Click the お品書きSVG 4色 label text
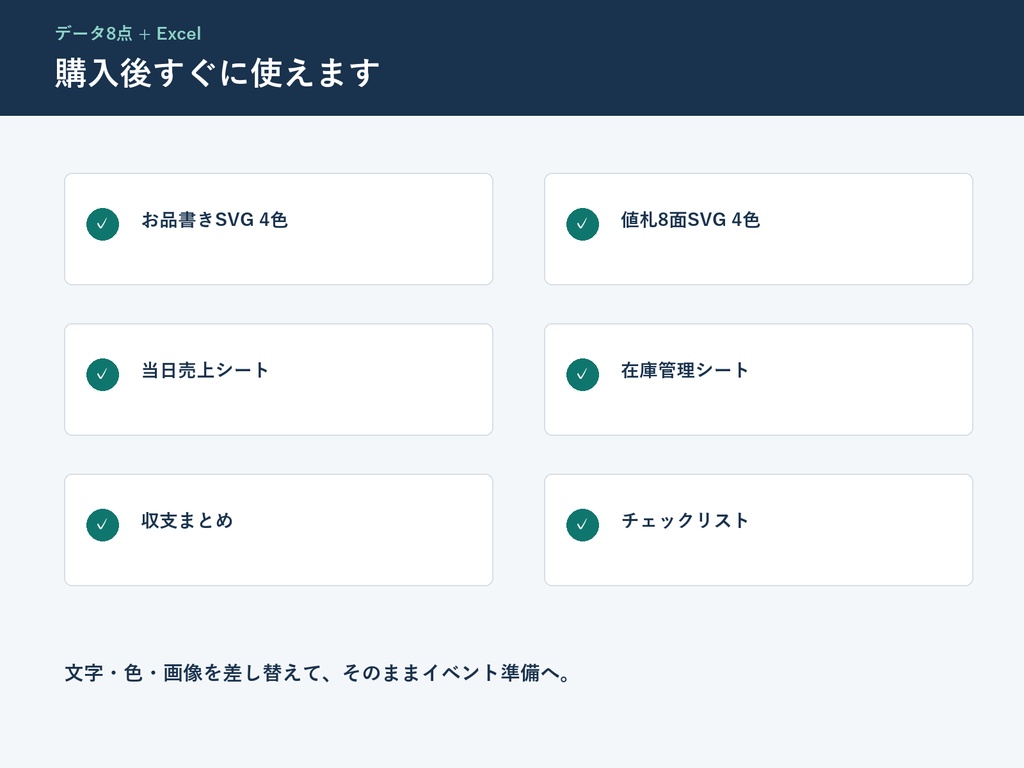 point(214,220)
